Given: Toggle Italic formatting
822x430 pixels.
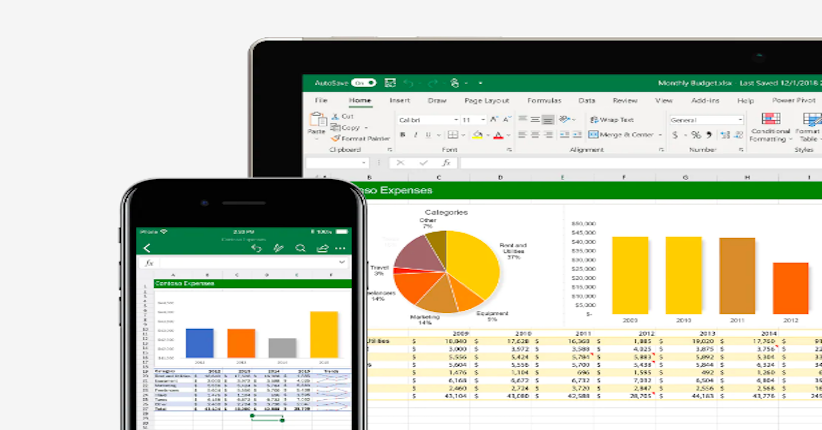Looking at the screenshot, I should point(415,135).
